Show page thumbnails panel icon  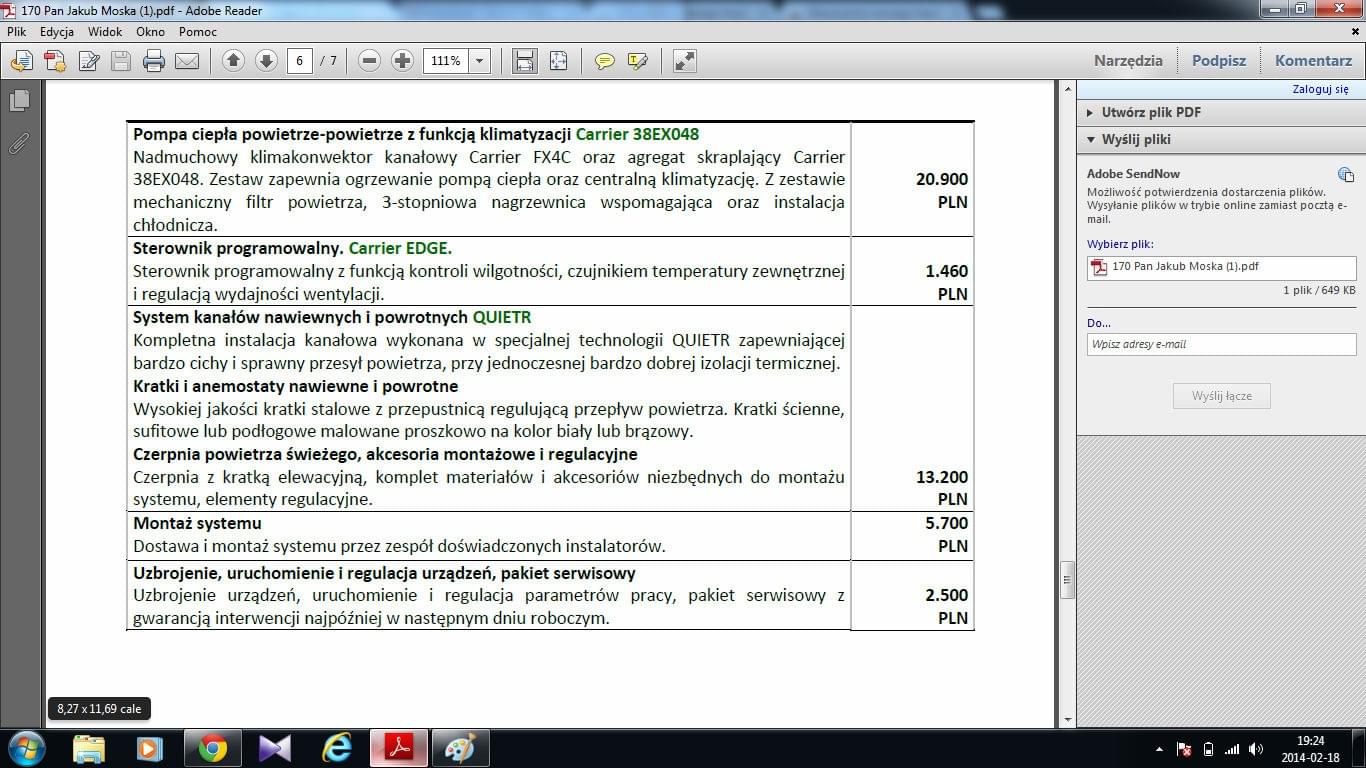18,100
